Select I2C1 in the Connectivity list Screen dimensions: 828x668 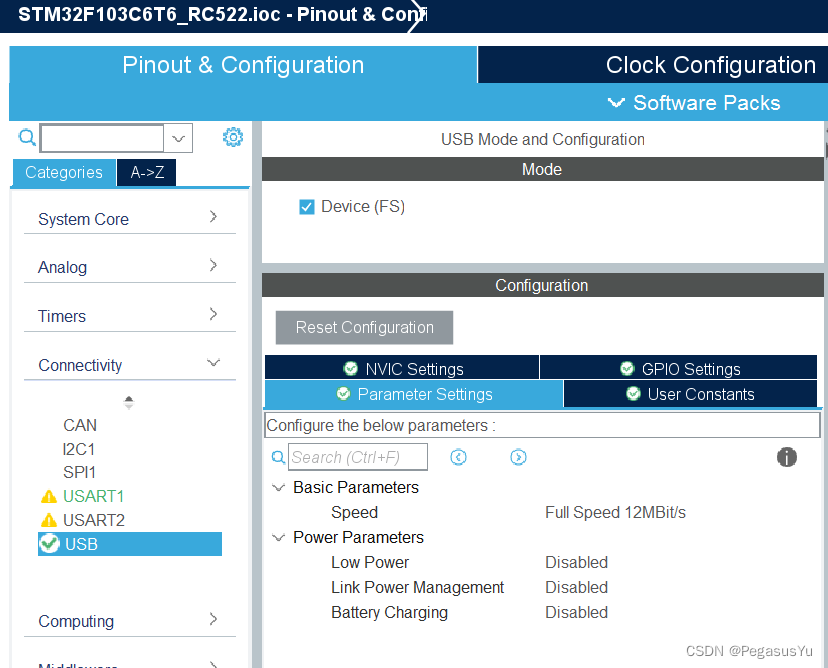tap(79, 449)
